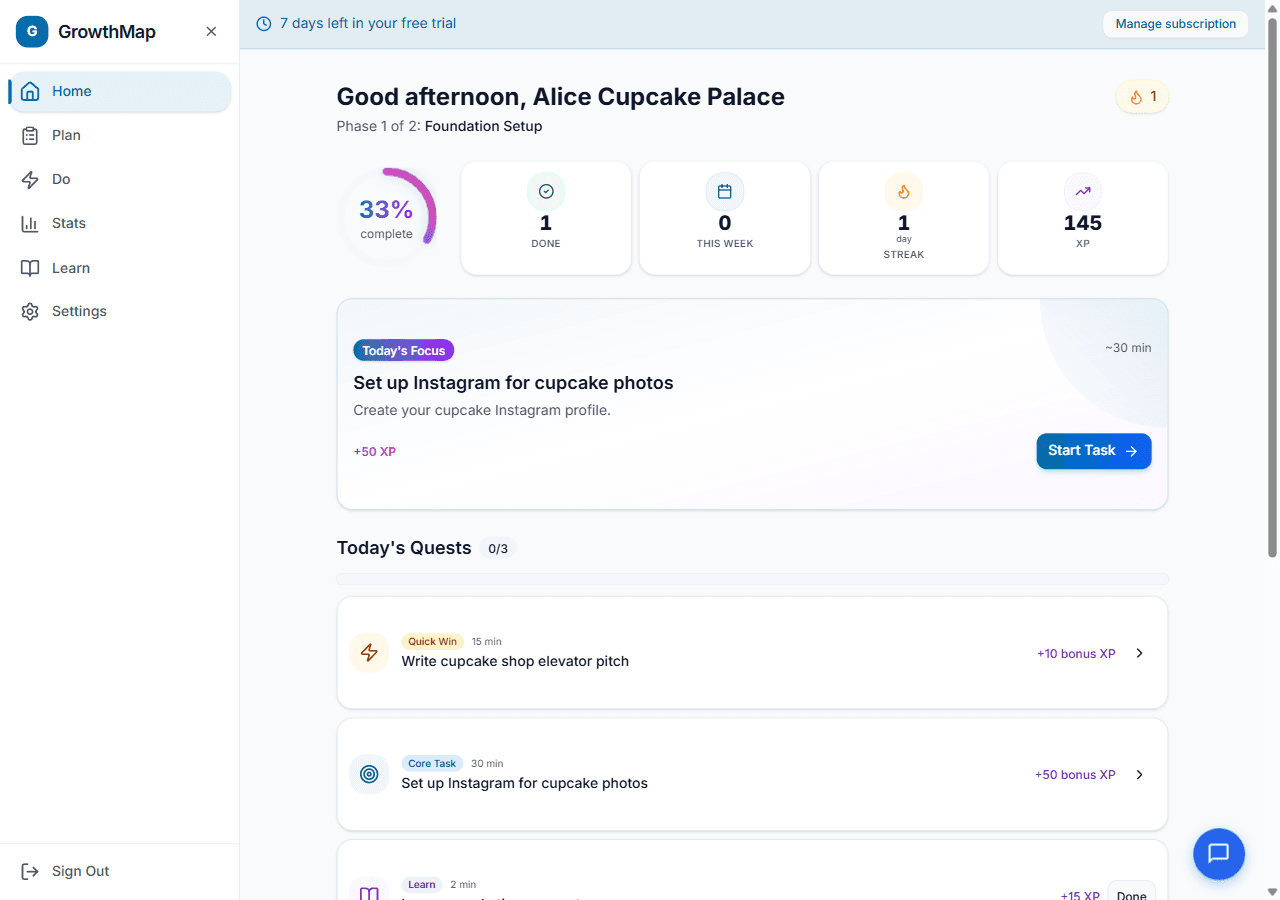Click the lightning bolt Quick Win icon
Image resolution: width=1280 pixels, height=900 pixels.
pos(369,653)
